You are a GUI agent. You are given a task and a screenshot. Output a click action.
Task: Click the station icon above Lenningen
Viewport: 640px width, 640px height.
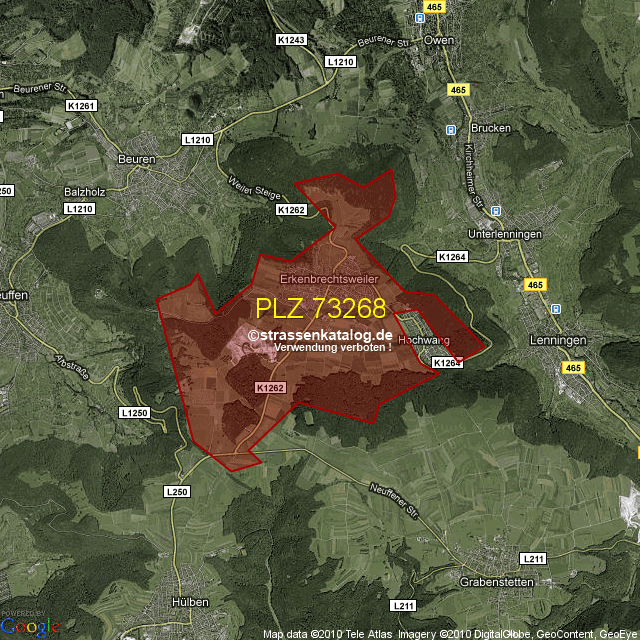coord(556,309)
